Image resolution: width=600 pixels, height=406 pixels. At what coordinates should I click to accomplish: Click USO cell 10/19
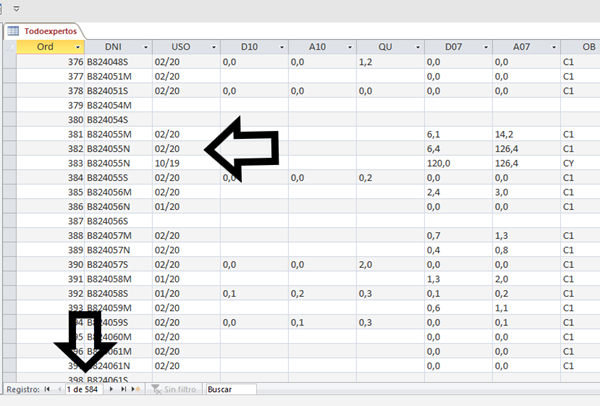point(186,163)
